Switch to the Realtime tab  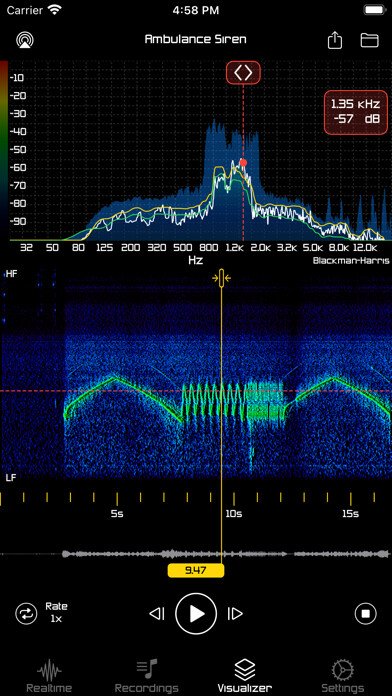tap(49, 676)
